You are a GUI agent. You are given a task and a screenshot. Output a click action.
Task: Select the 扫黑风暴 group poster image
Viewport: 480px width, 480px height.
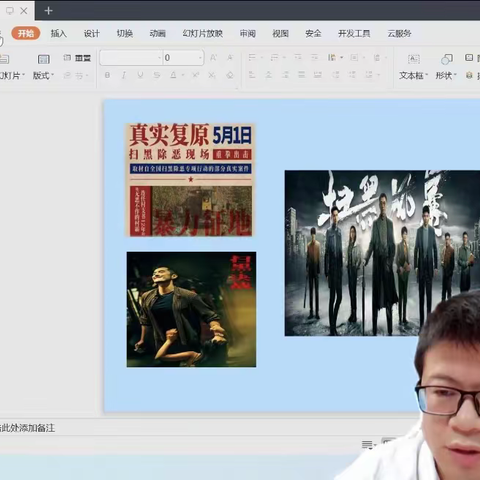click(382, 253)
